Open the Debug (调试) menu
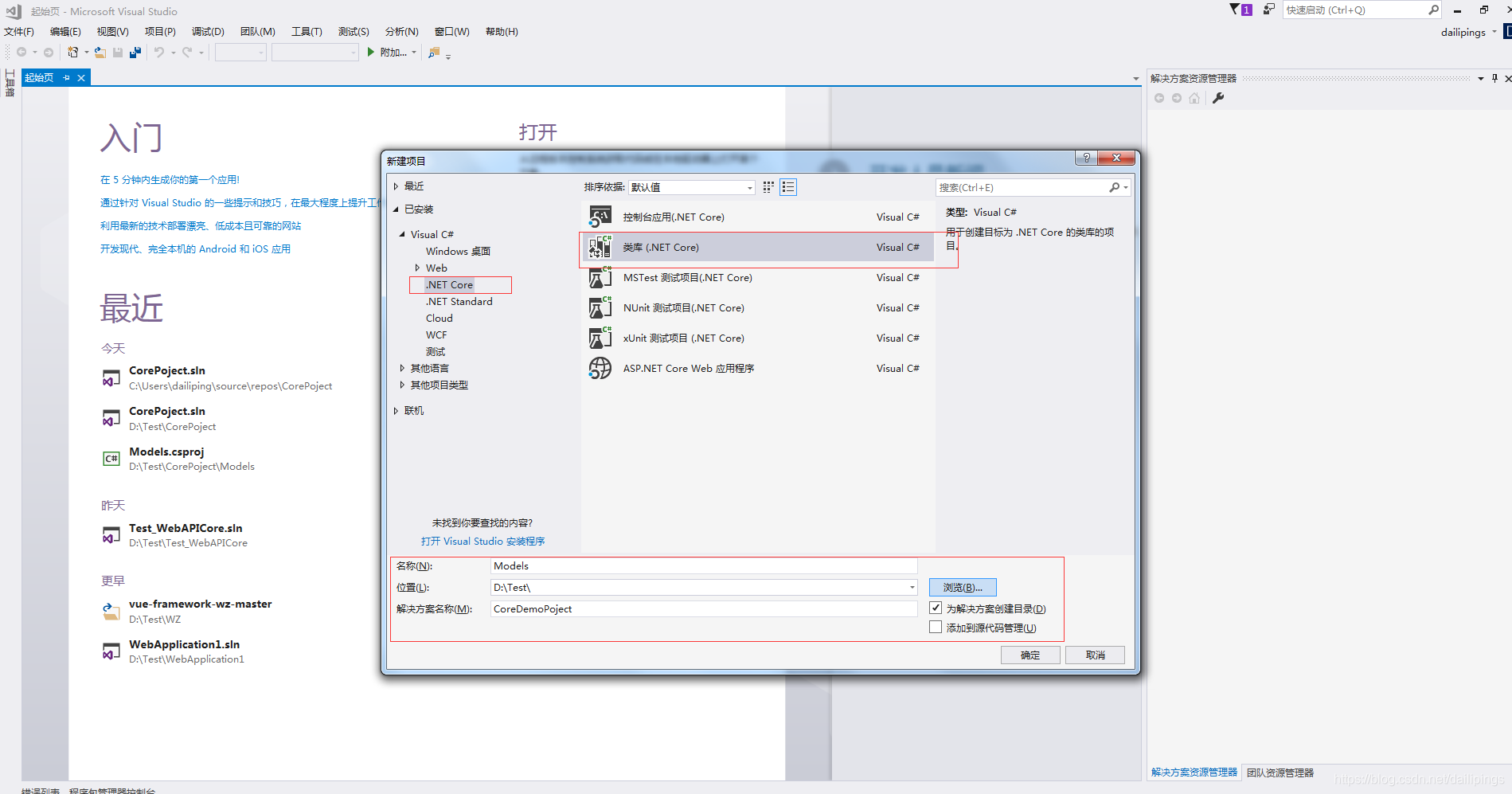This screenshot has width=1512, height=794. click(x=208, y=32)
